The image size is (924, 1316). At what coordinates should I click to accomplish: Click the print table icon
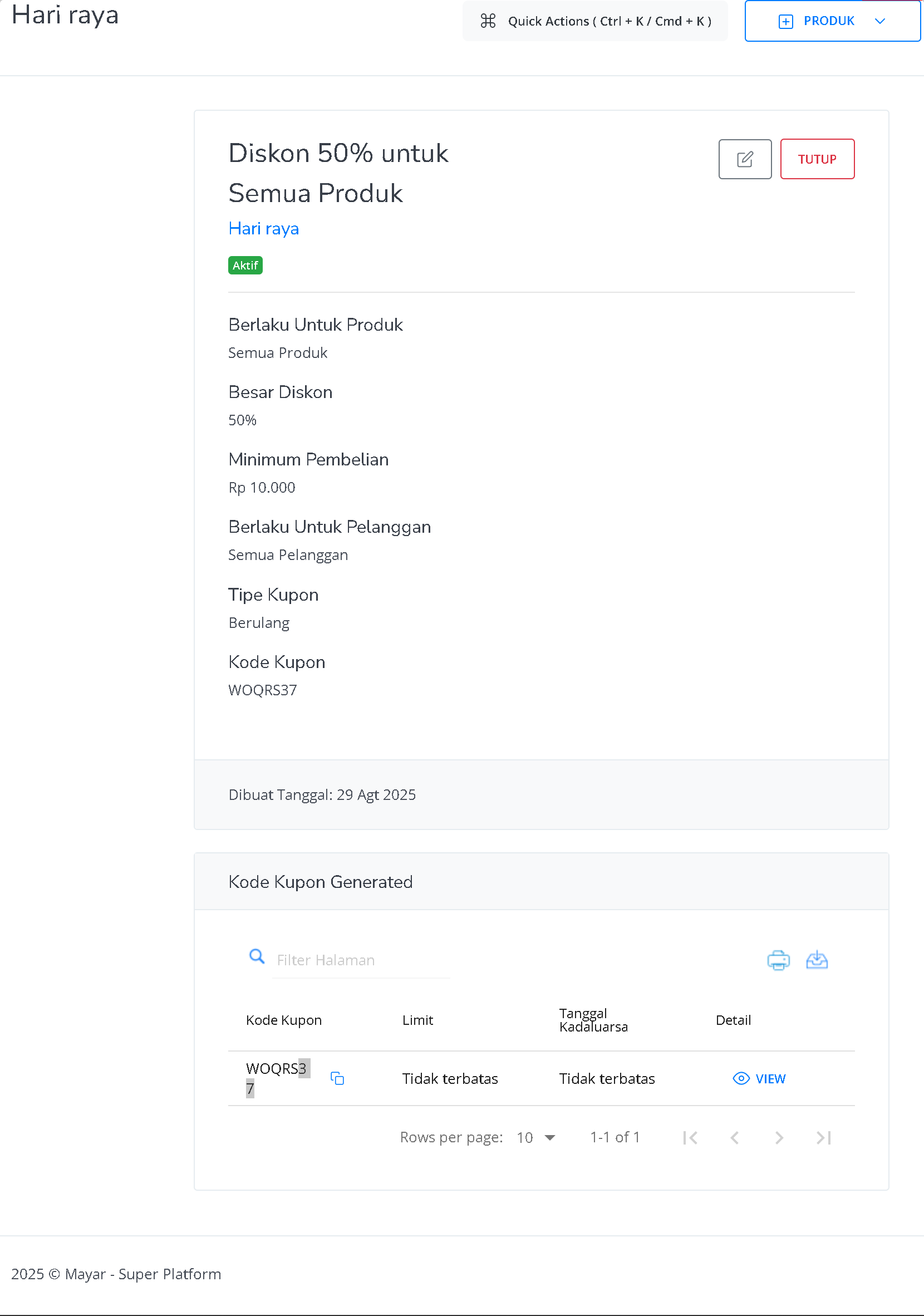click(778, 960)
